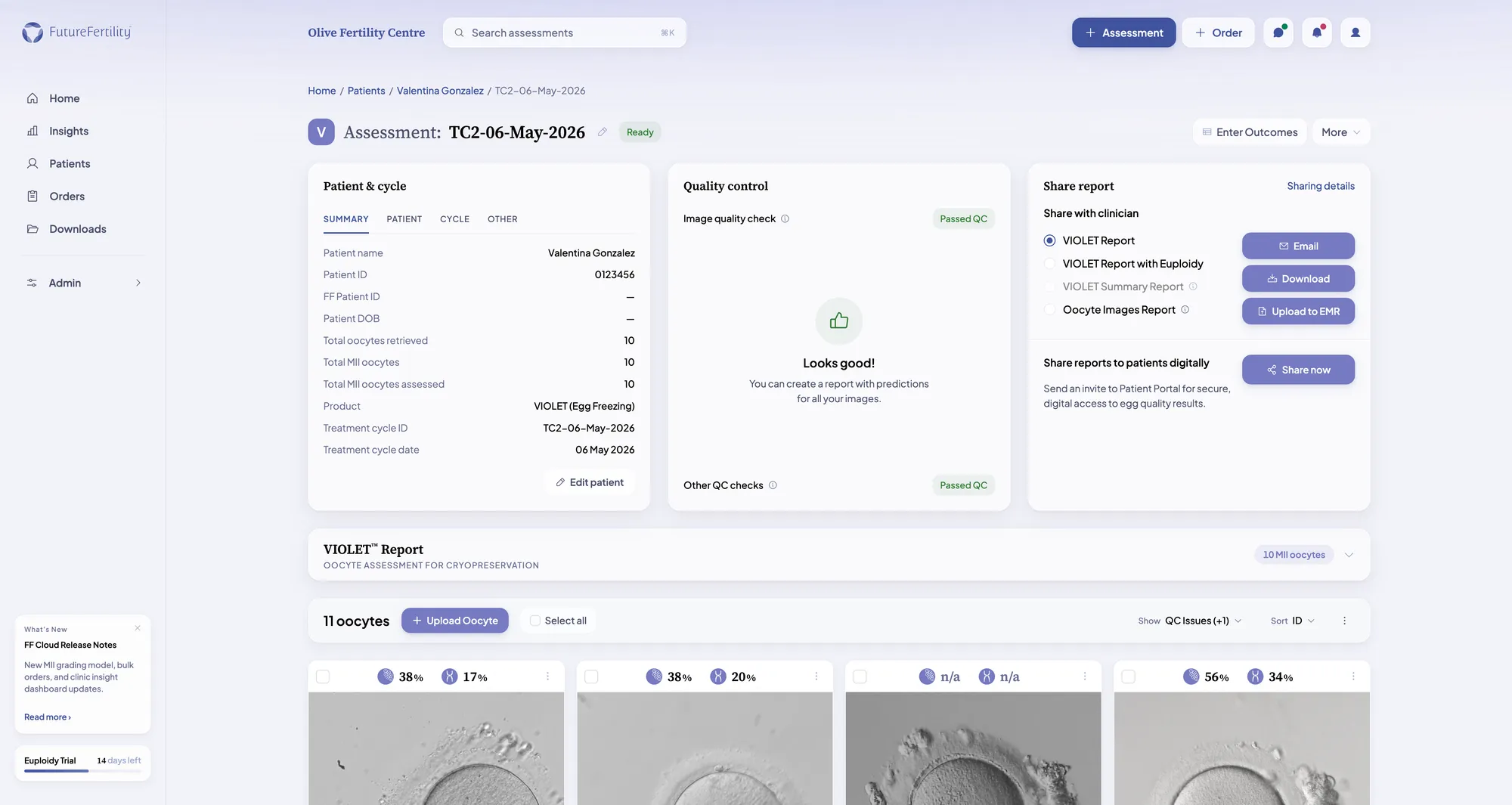Collapse the VIOLET Report section chevron
Image resolution: width=1512 pixels, height=805 pixels.
tap(1349, 555)
